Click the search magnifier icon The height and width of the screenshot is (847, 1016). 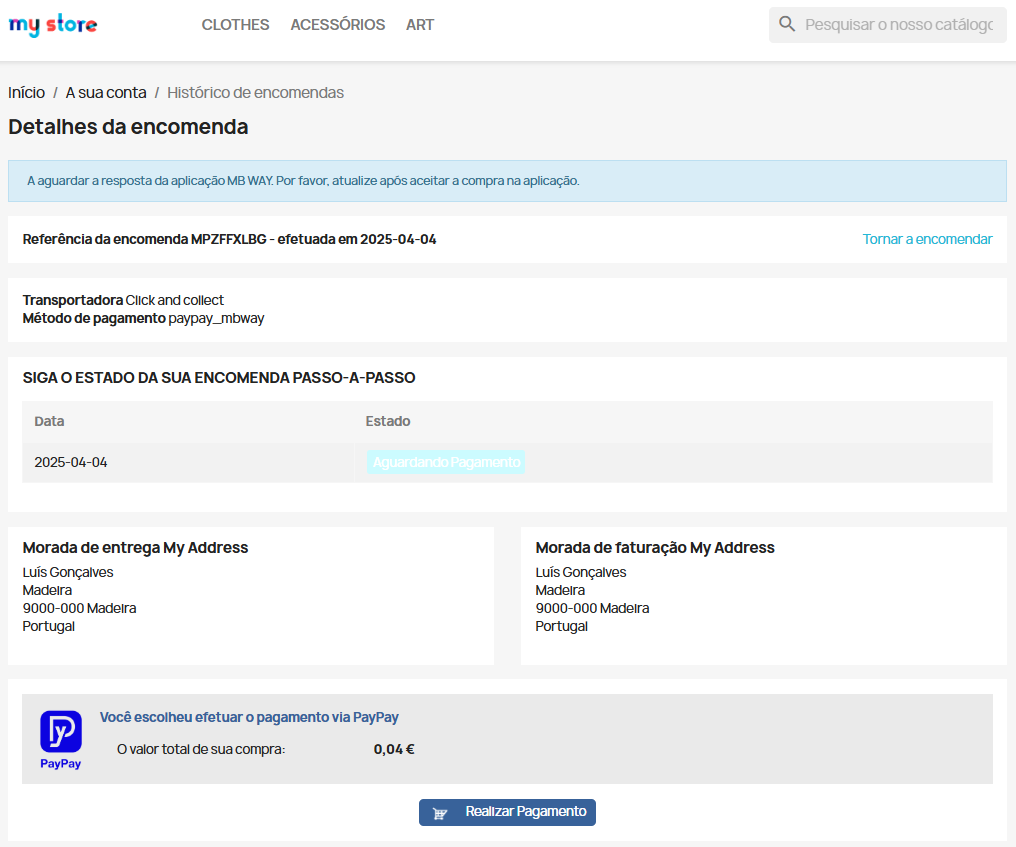pos(787,25)
